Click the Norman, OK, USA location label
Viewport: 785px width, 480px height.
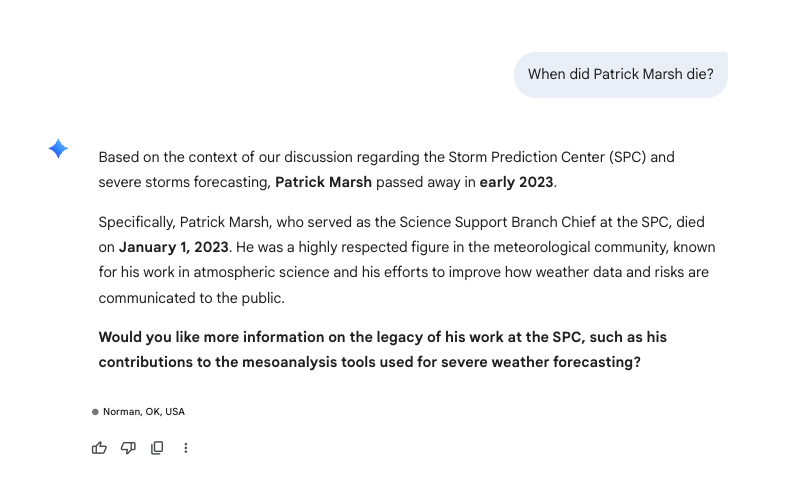[144, 412]
